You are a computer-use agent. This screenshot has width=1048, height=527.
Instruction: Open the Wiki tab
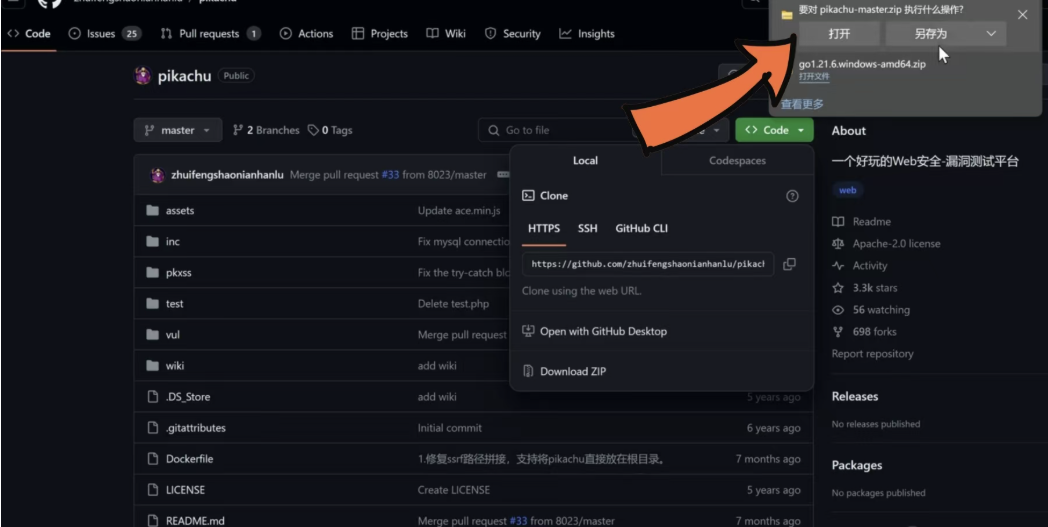[x=446, y=33]
